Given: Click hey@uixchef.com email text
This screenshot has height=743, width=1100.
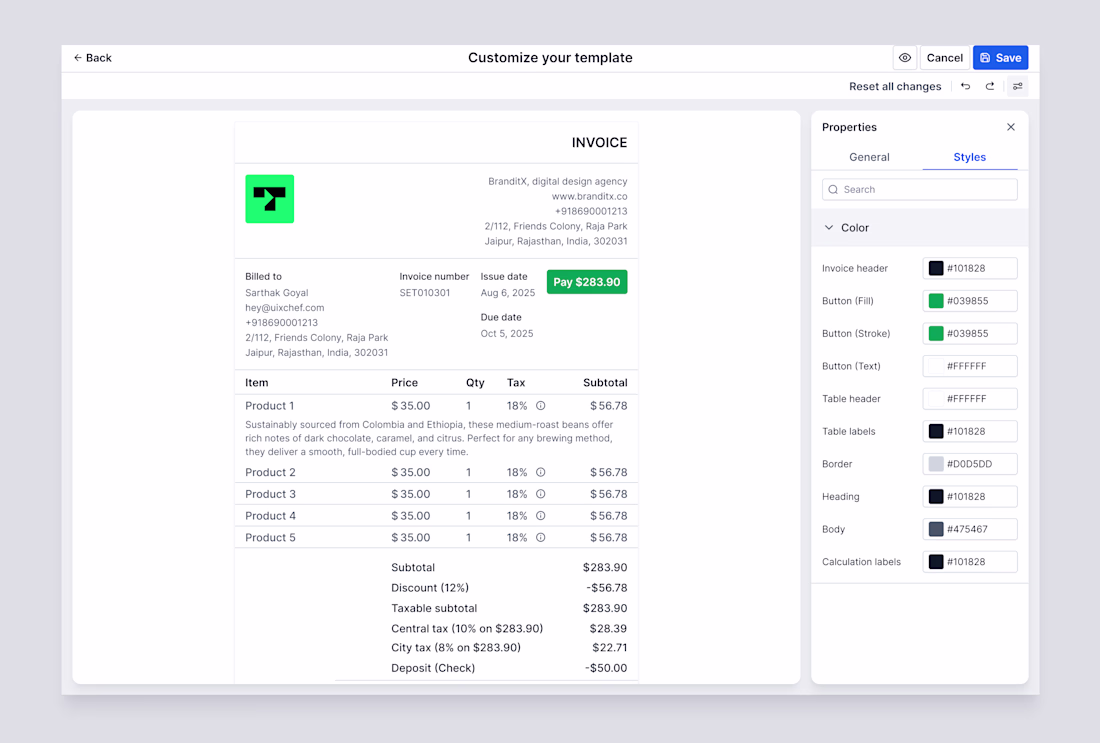Looking at the screenshot, I should click(x=284, y=307).
